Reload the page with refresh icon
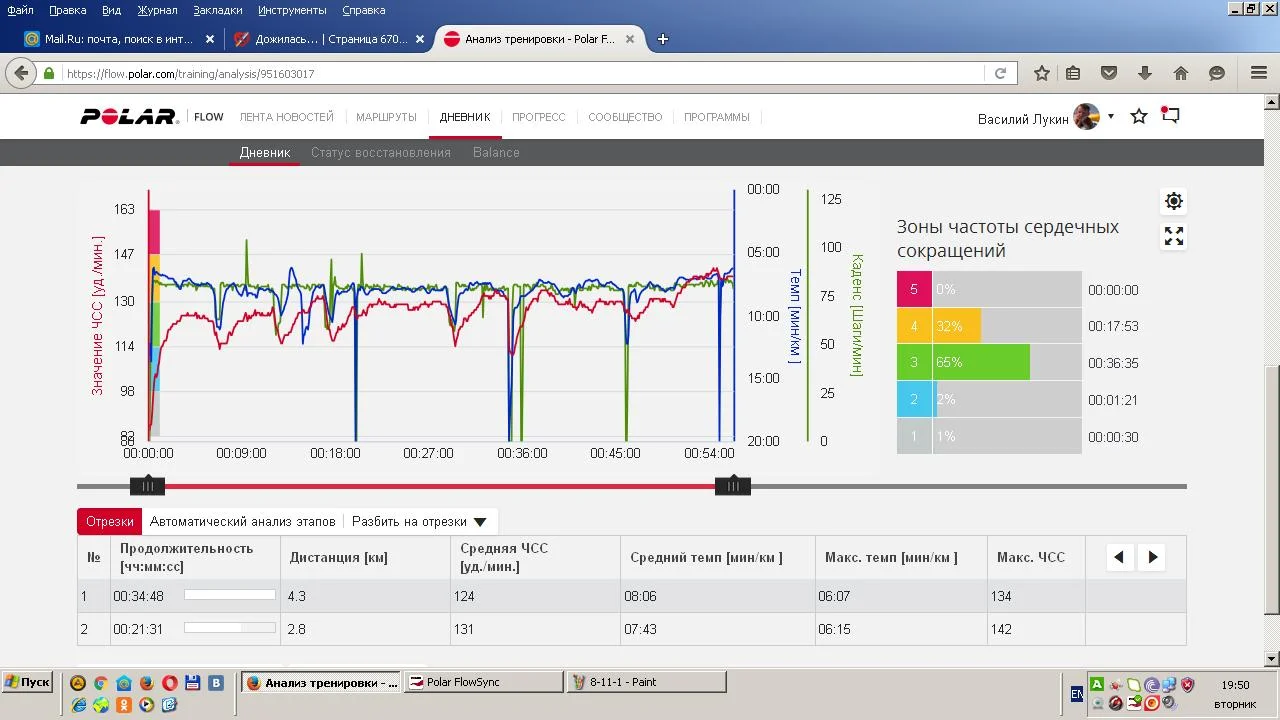 [1000, 73]
